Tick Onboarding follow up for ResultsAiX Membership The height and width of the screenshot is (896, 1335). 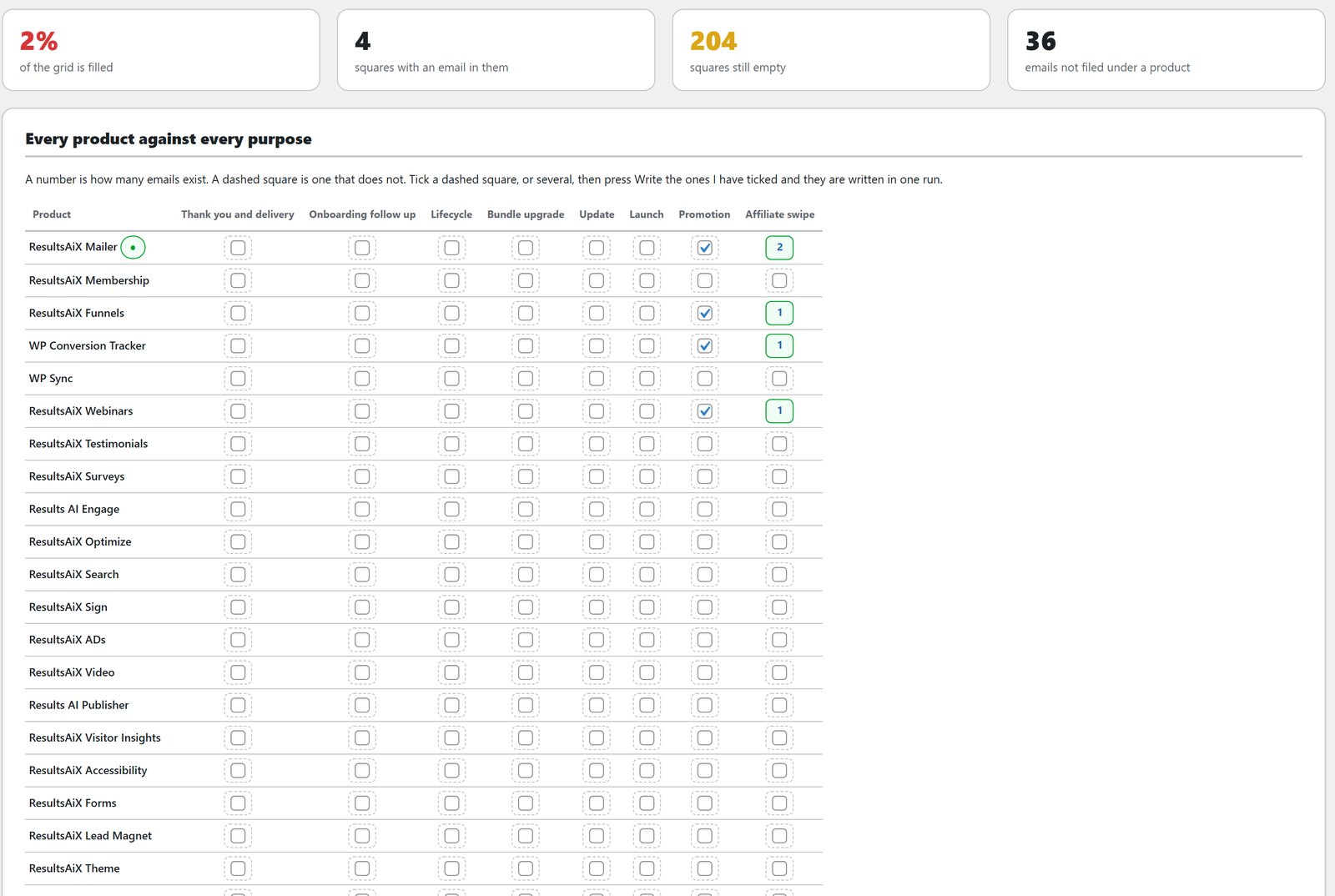coord(362,280)
